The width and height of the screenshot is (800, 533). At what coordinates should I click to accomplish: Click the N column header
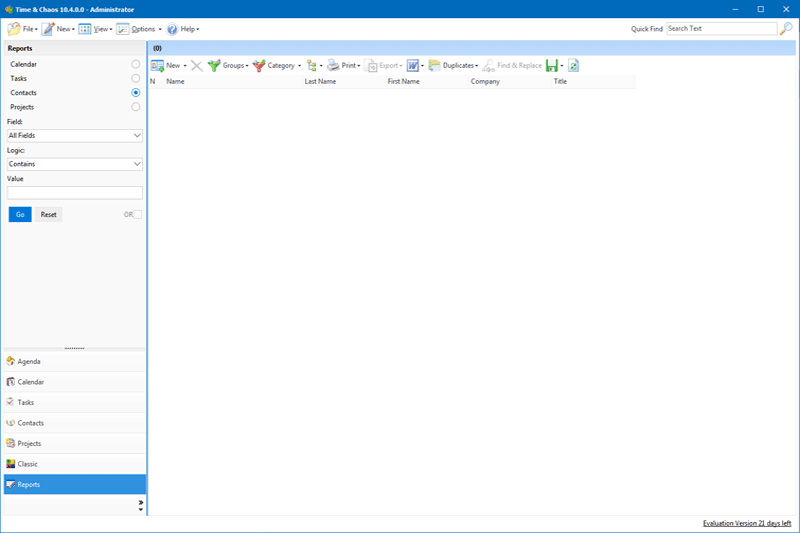[157, 81]
